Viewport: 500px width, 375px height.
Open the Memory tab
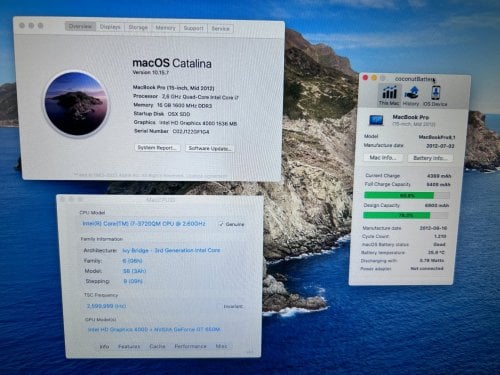coord(165,28)
